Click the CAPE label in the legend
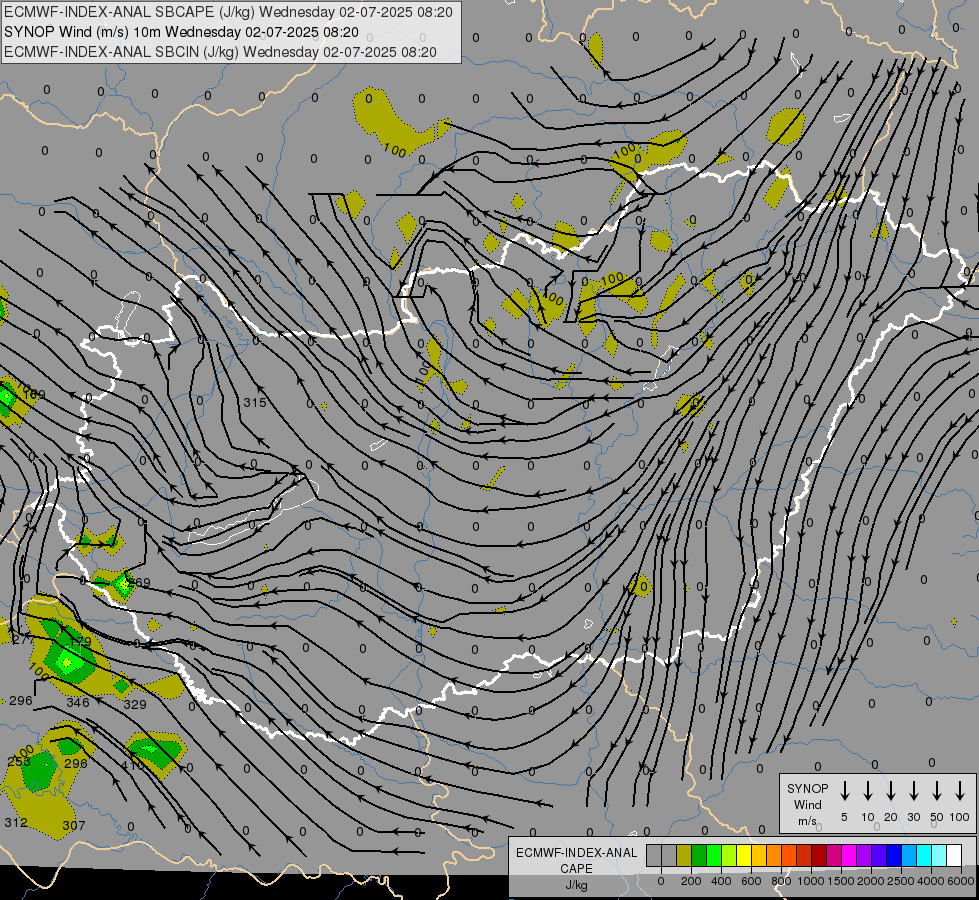Viewport: 979px width, 900px height. (x=576, y=869)
